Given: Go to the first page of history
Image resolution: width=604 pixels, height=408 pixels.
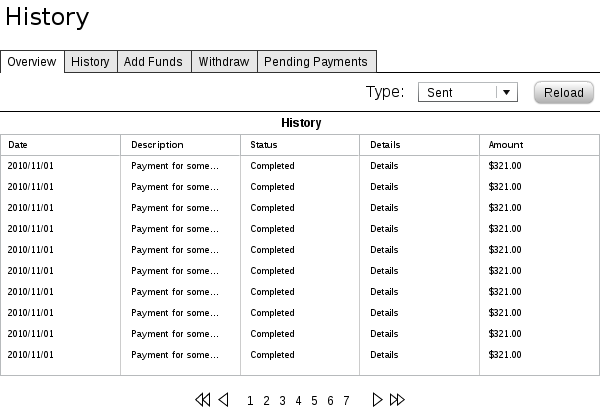Looking at the screenshot, I should [x=203, y=400].
